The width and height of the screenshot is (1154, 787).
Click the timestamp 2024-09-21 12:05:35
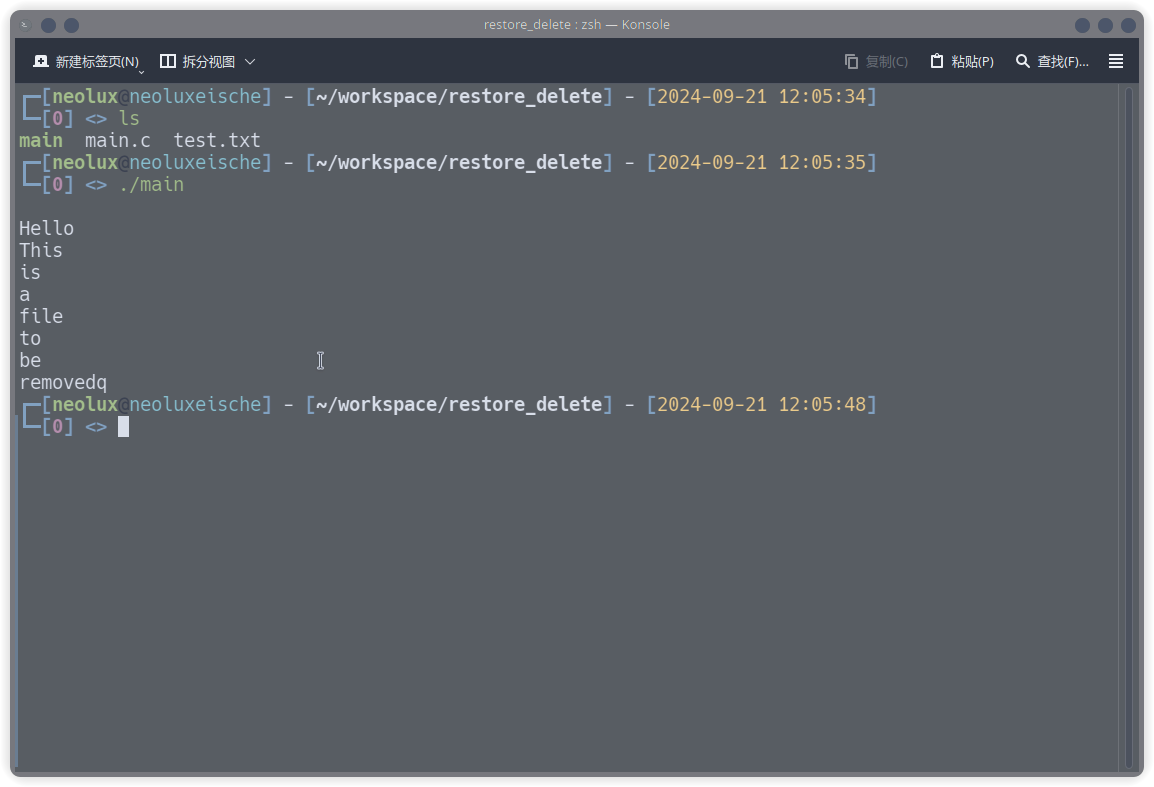click(x=761, y=163)
